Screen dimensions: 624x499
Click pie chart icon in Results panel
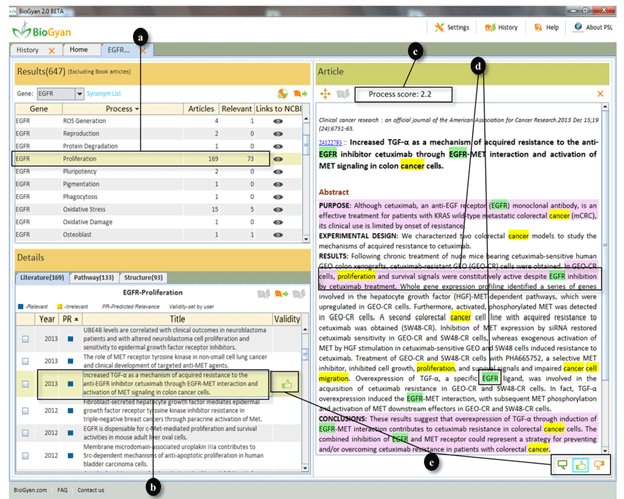[283, 94]
